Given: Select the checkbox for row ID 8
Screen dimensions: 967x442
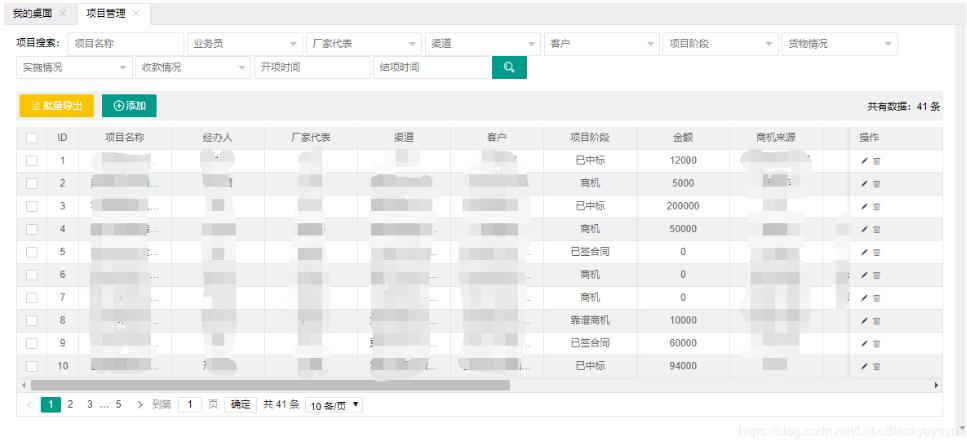Looking at the screenshot, I should click(32, 320).
